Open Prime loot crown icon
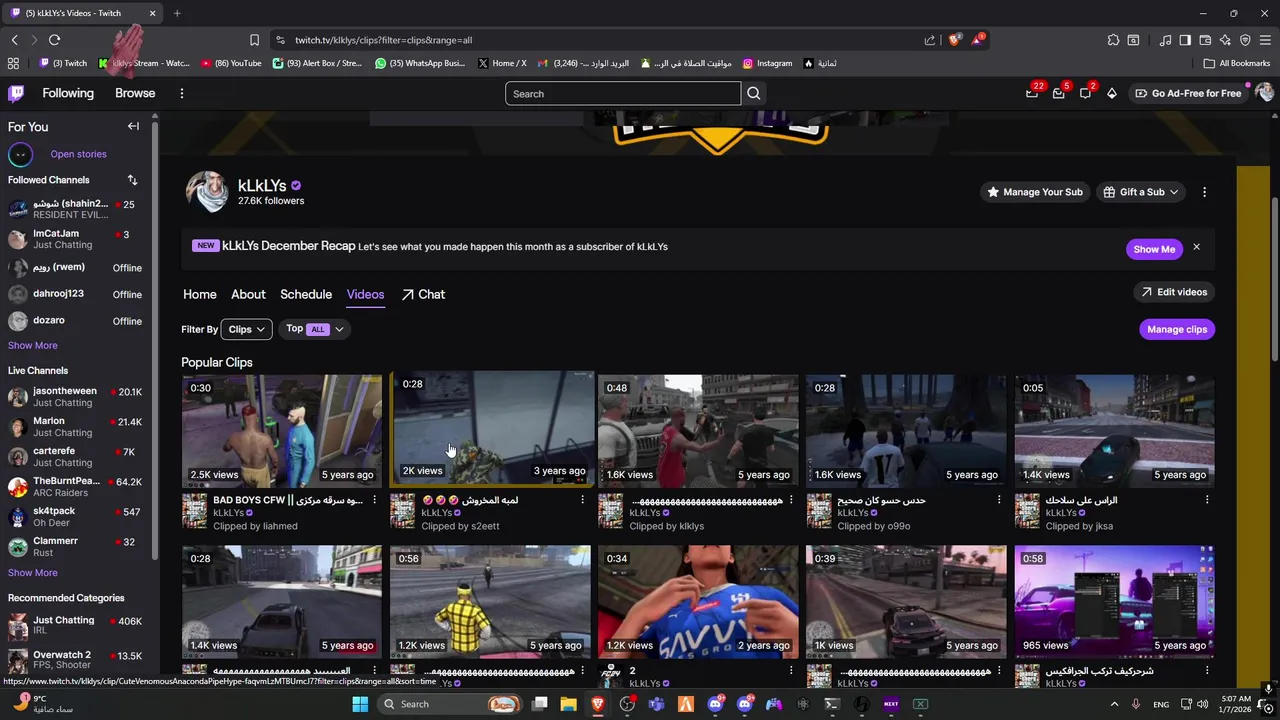This screenshot has height=720, width=1280. coord(1032,93)
